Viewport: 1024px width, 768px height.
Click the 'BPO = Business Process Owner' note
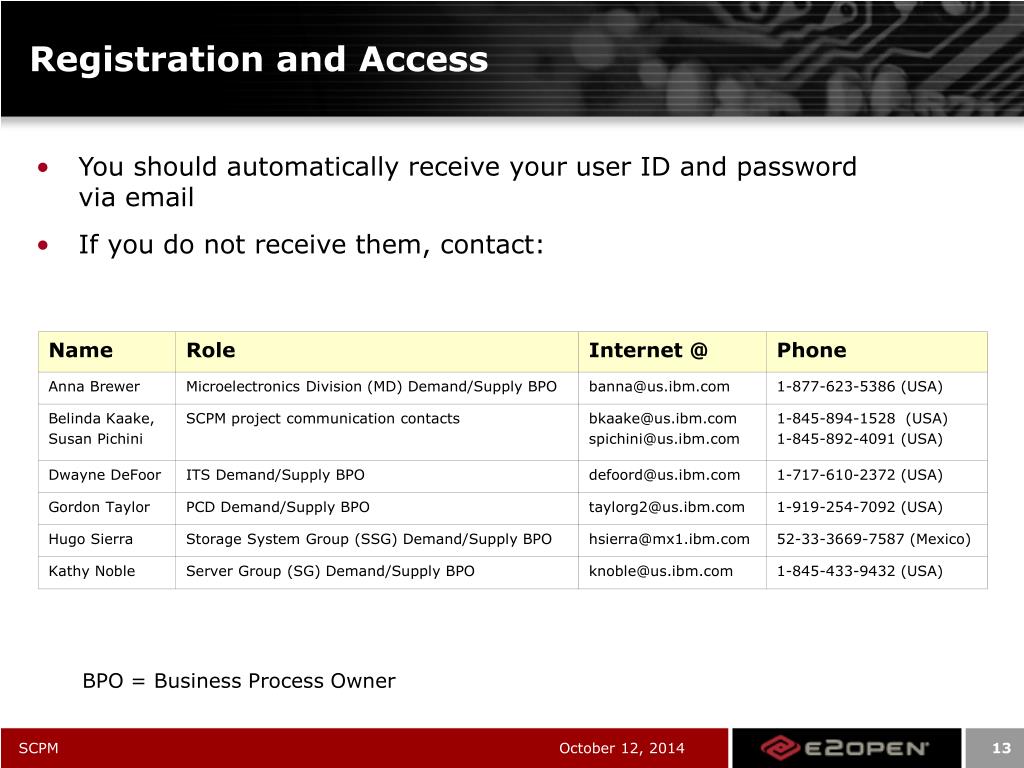coord(238,681)
